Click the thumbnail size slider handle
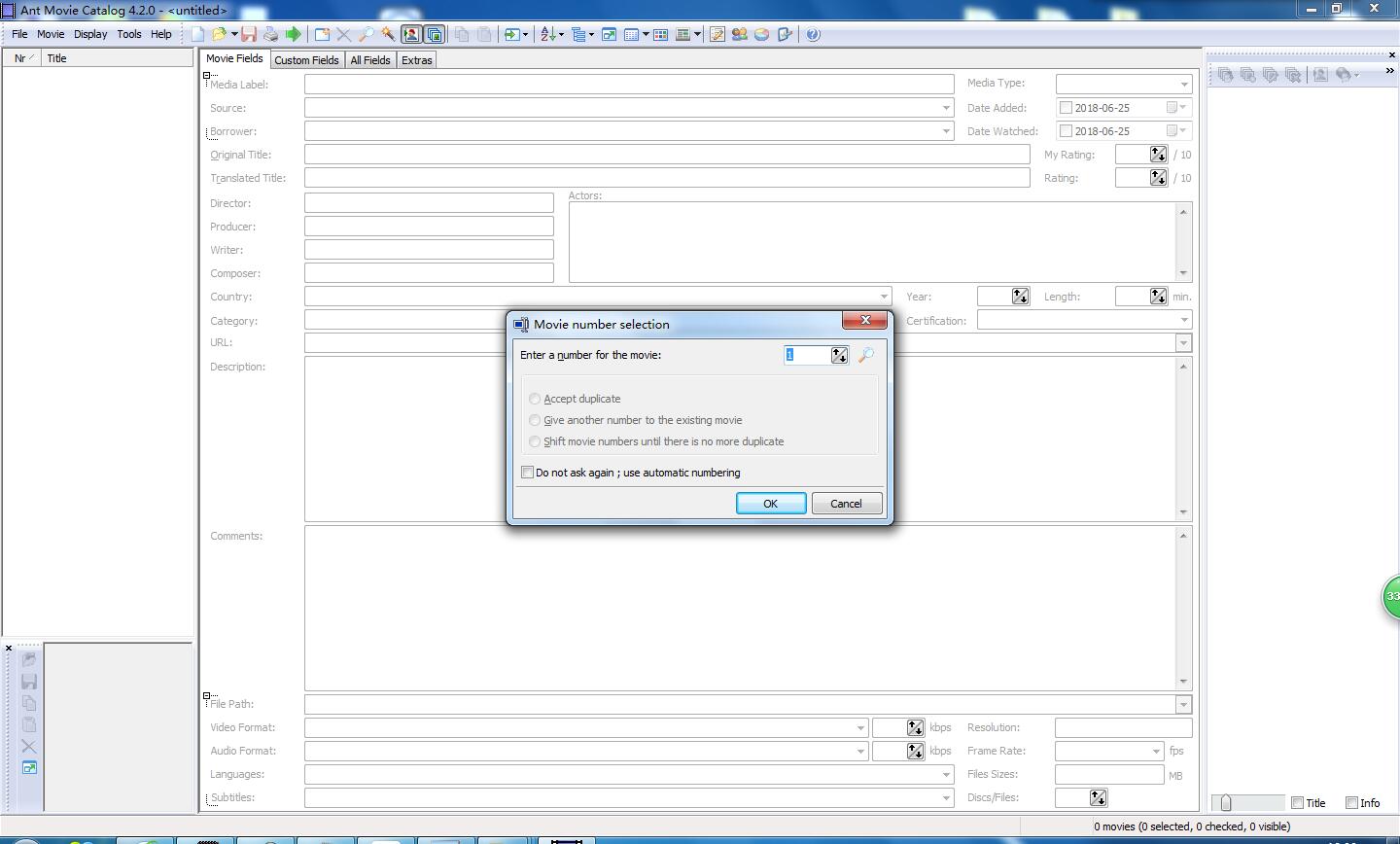 click(1226, 803)
